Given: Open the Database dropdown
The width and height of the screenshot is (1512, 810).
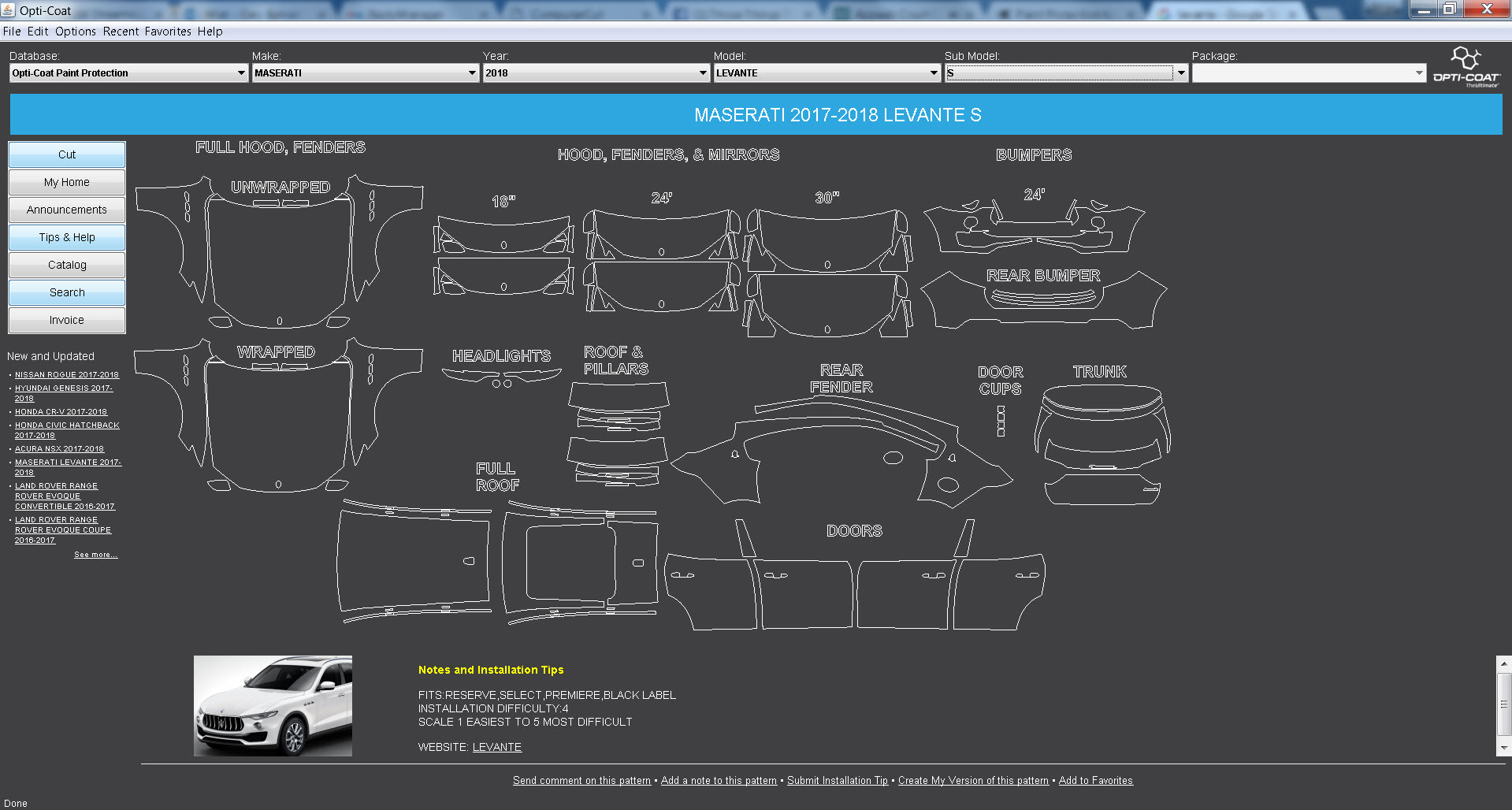Looking at the screenshot, I should pos(129,73).
